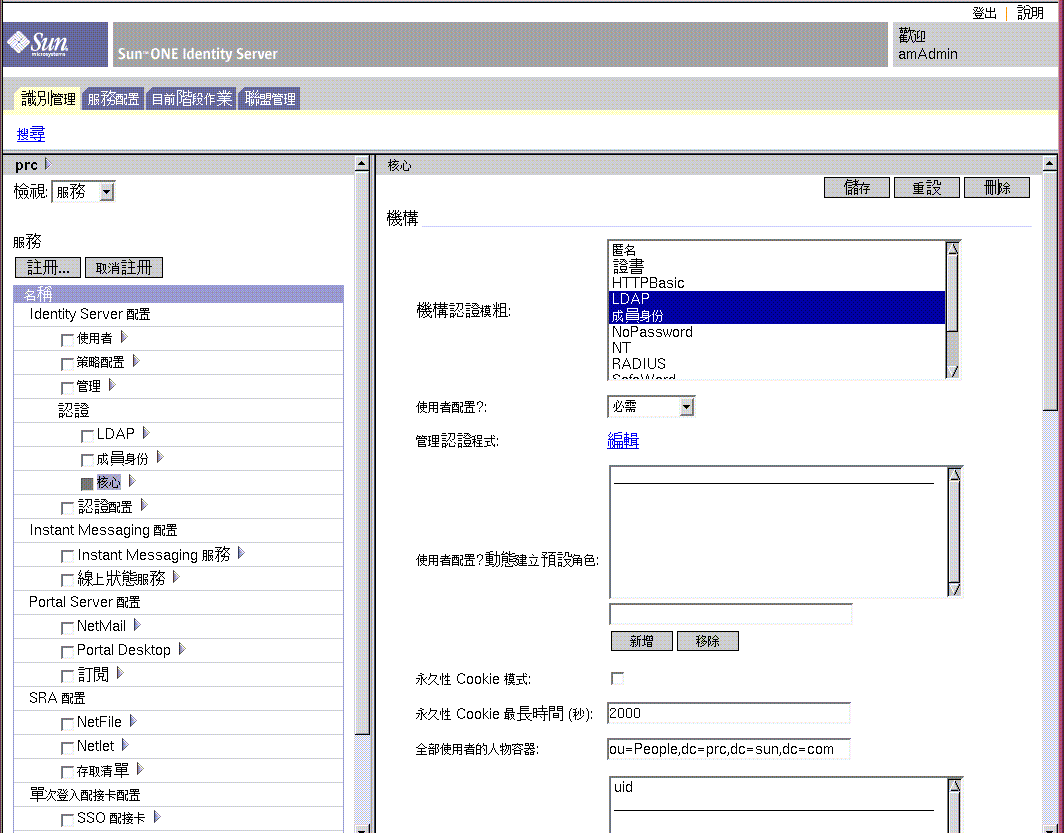Click the arrow beside prc organization
This screenshot has width=1064, height=833.
48,164
